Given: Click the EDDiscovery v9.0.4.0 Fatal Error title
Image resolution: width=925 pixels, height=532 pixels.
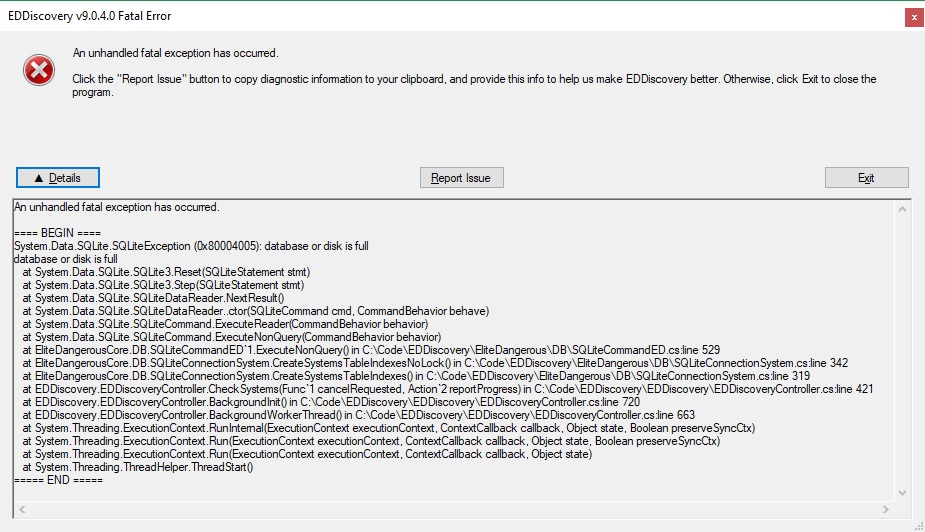Looking at the screenshot, I should [x=90, y=16].
